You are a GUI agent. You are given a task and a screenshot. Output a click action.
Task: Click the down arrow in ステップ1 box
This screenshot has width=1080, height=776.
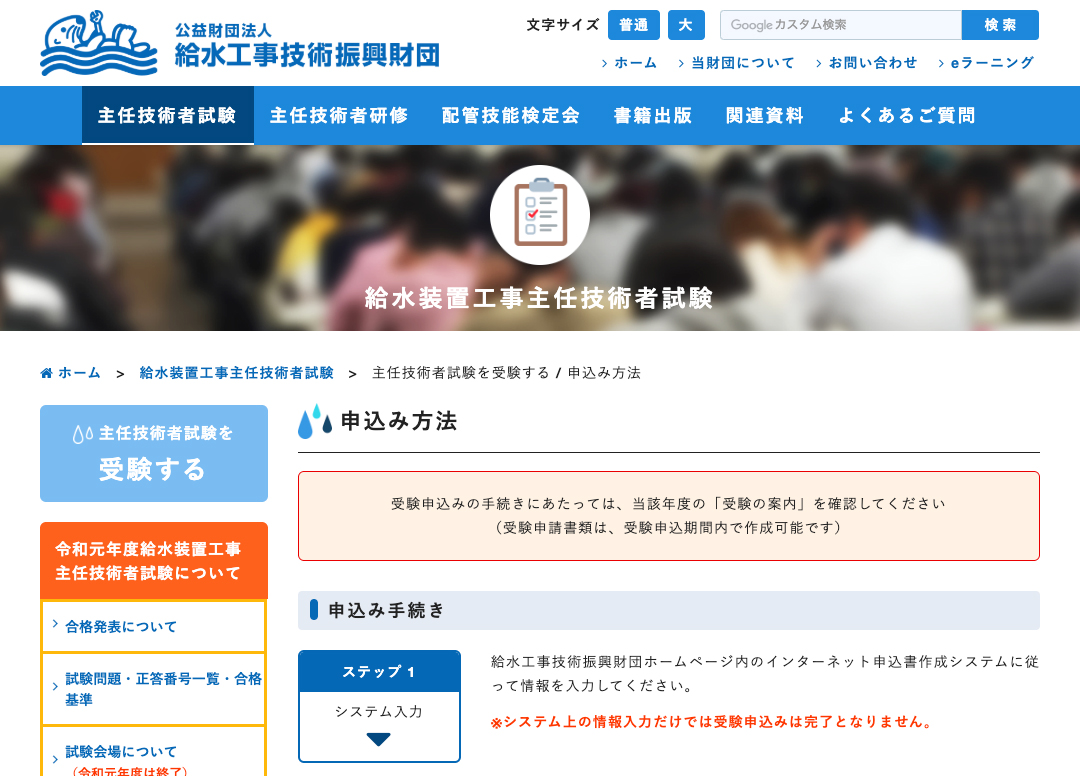point(379,740)
